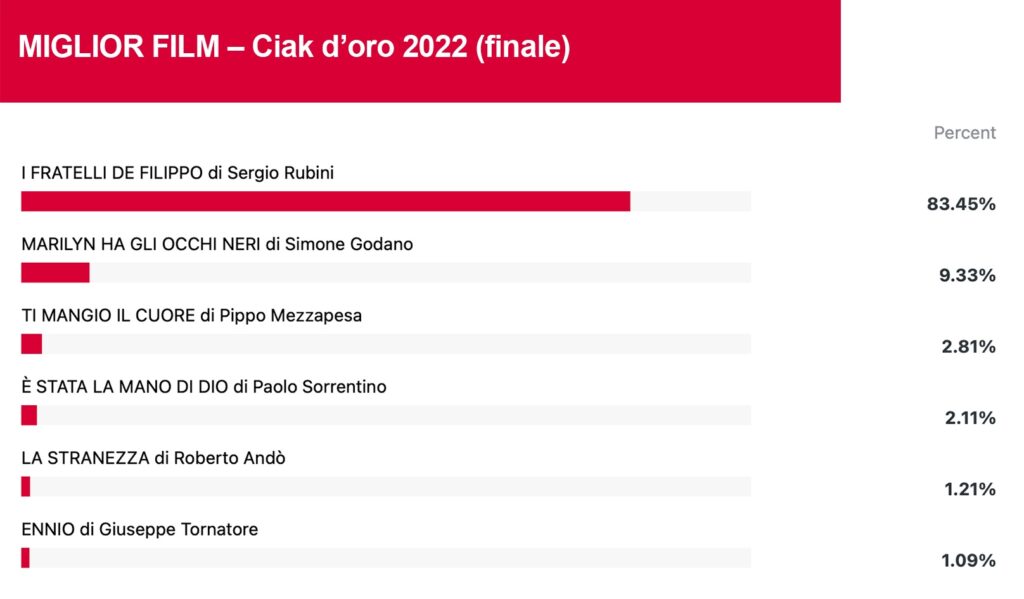Screen dimensions: 1024x599
Task: Click the Percent column header
Action: click(x=965, y=133)
